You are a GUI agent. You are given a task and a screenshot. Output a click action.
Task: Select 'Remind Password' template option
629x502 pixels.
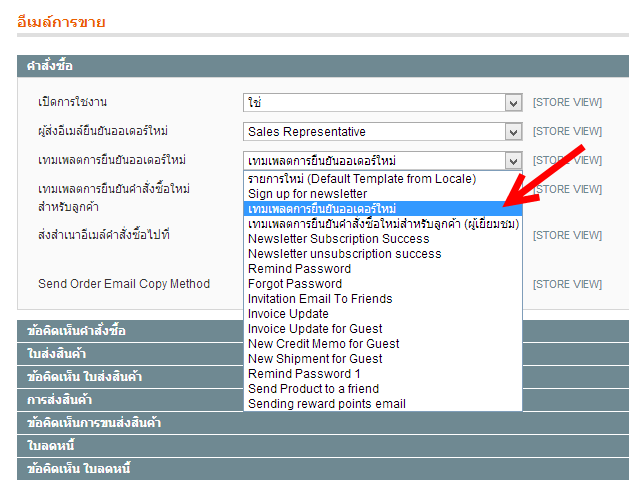(299, 269)
